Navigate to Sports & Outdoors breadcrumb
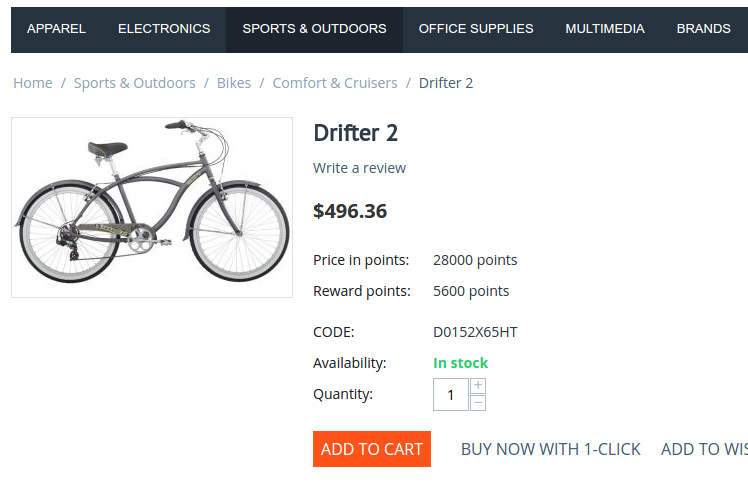The width and height of the screenshot is (748, 485). pos(135,83)
